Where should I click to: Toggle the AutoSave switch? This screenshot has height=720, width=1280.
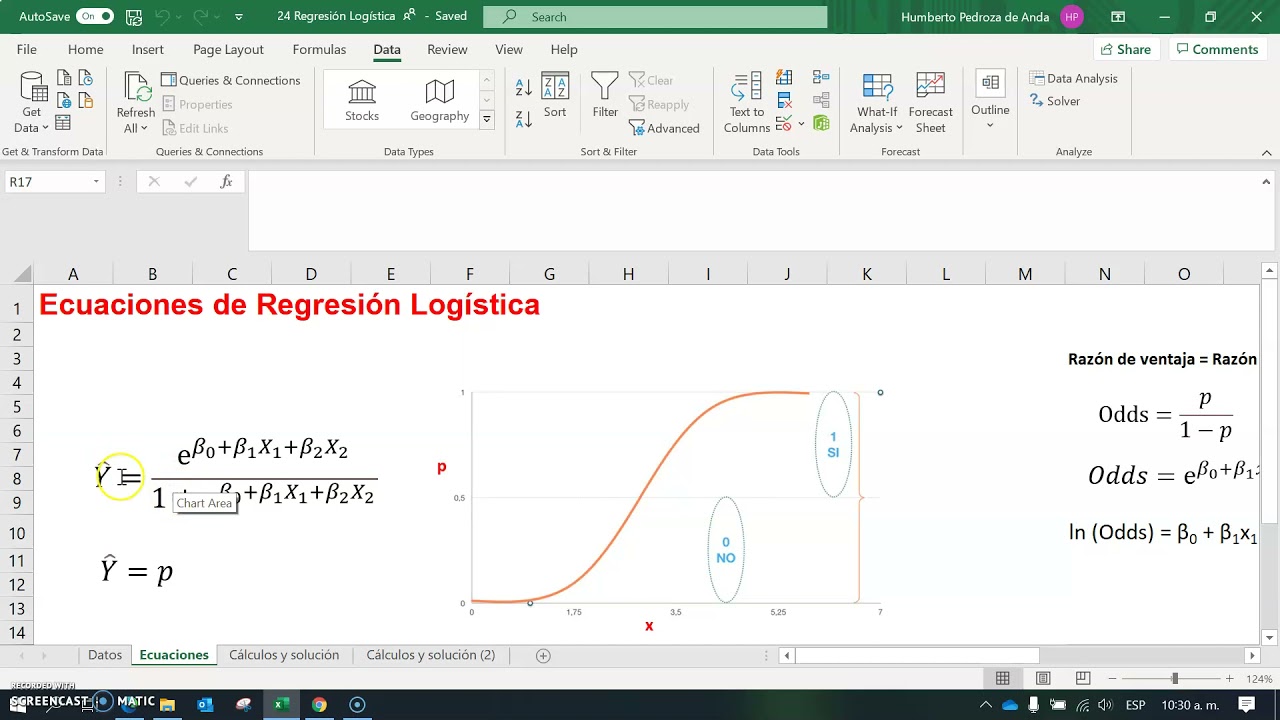pyautogui.click(x=94, y=16)
